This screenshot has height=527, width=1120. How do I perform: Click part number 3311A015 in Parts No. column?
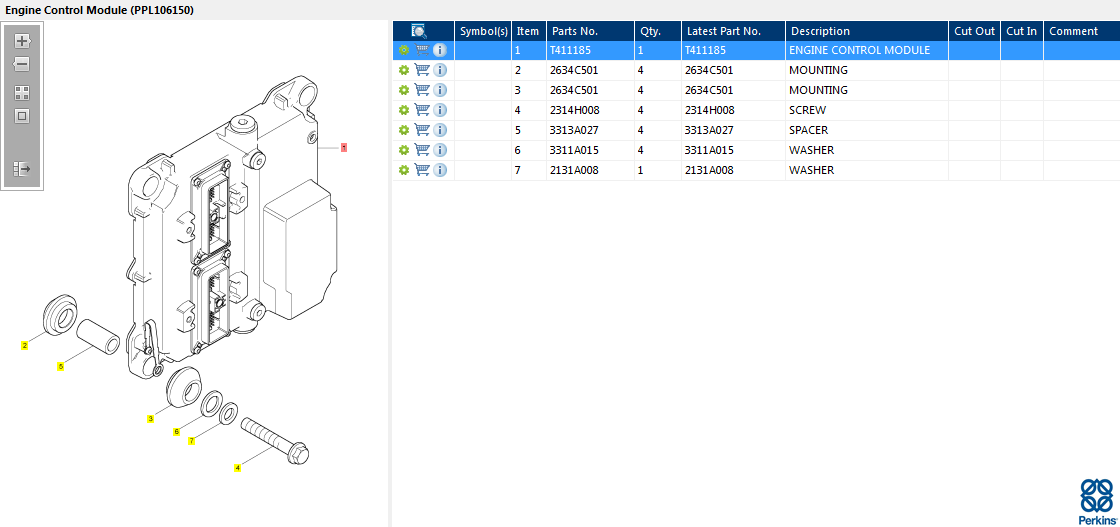[574, 150]
